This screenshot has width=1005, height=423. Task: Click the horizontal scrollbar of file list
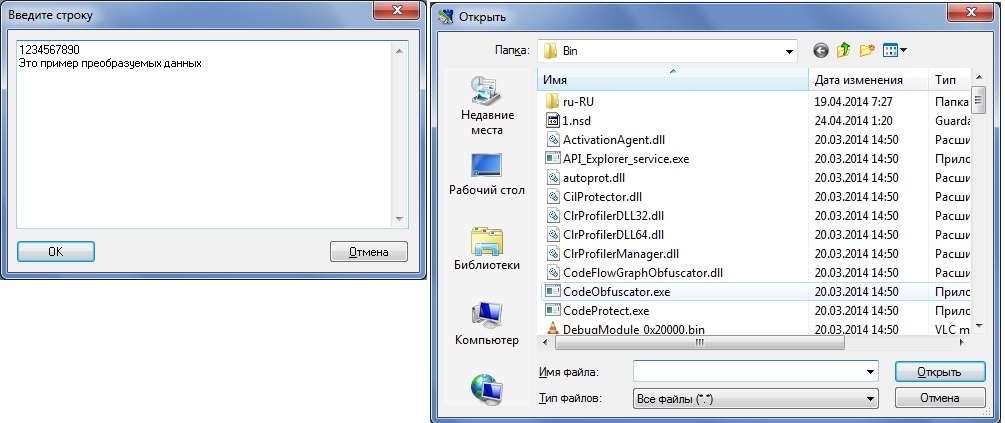click(x=700, y=342)
